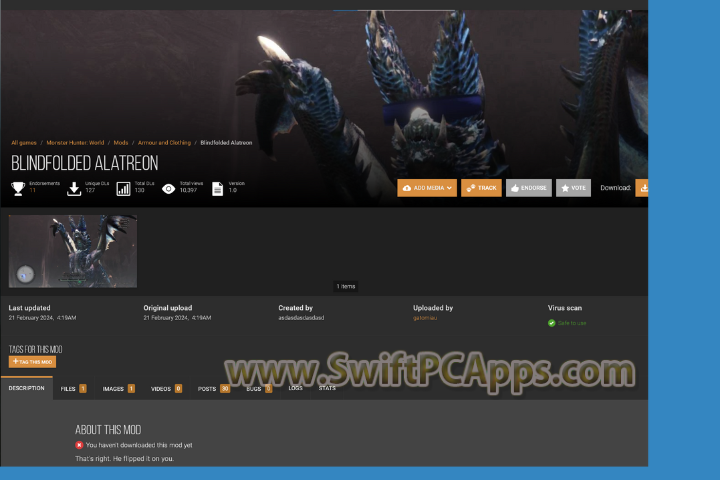Switch to the Images tab
Screen dimensions: 720x480
[118, 389]
